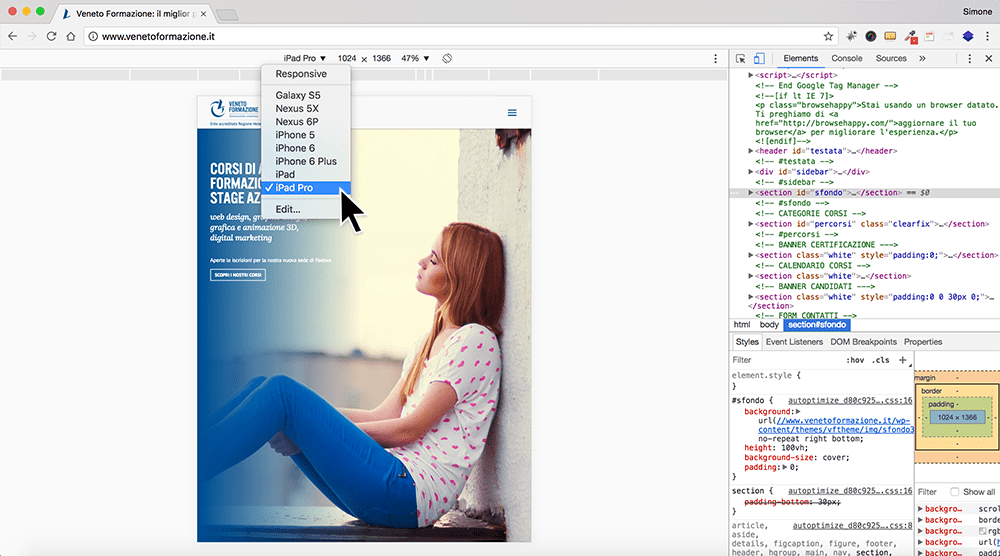Viewport: 1000px width, 556px height.
Task: Open the 47% zoom dropdown
Action: pos(415,58)
